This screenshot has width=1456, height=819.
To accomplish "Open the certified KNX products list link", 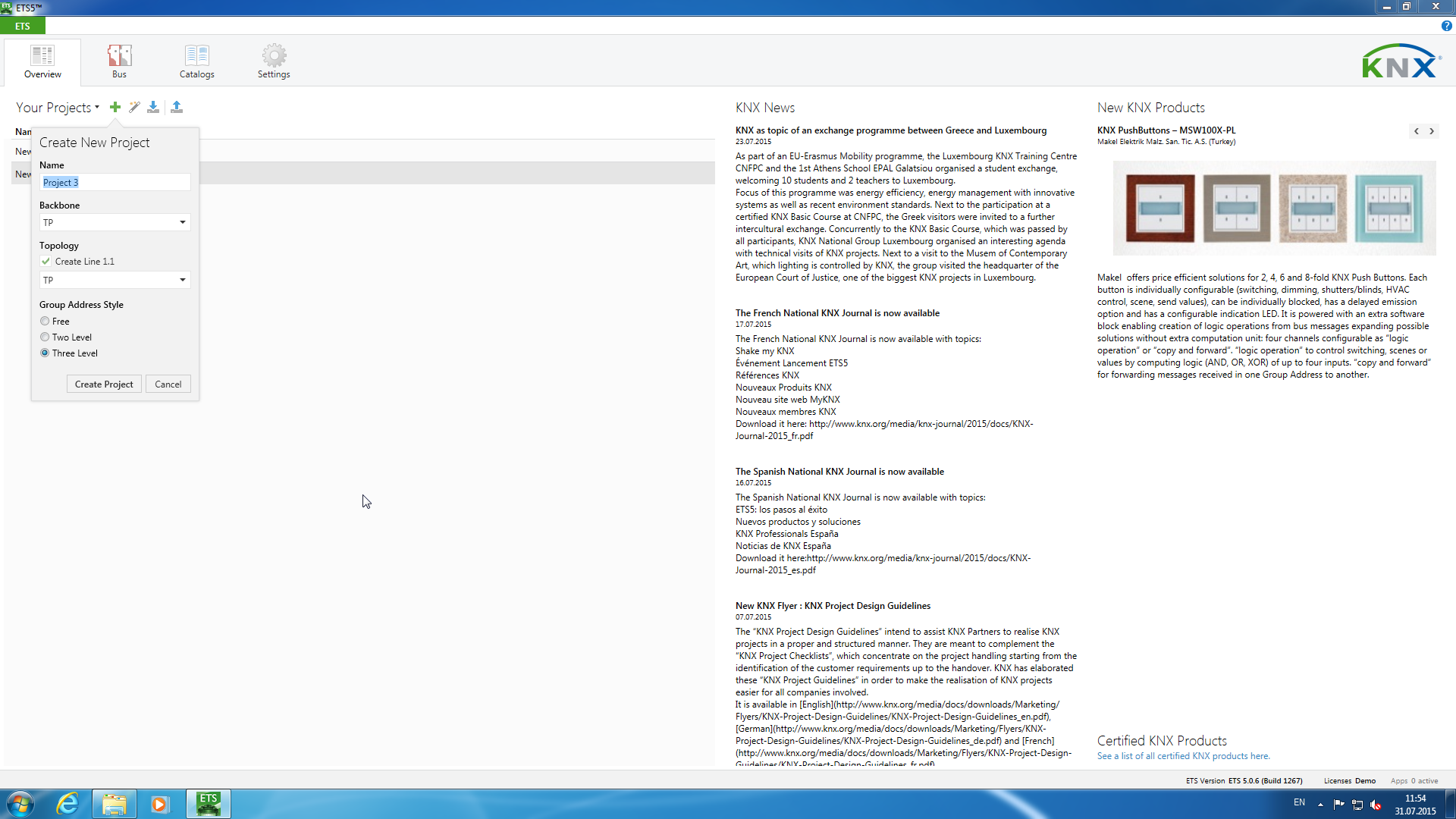I will point(1183,756).
